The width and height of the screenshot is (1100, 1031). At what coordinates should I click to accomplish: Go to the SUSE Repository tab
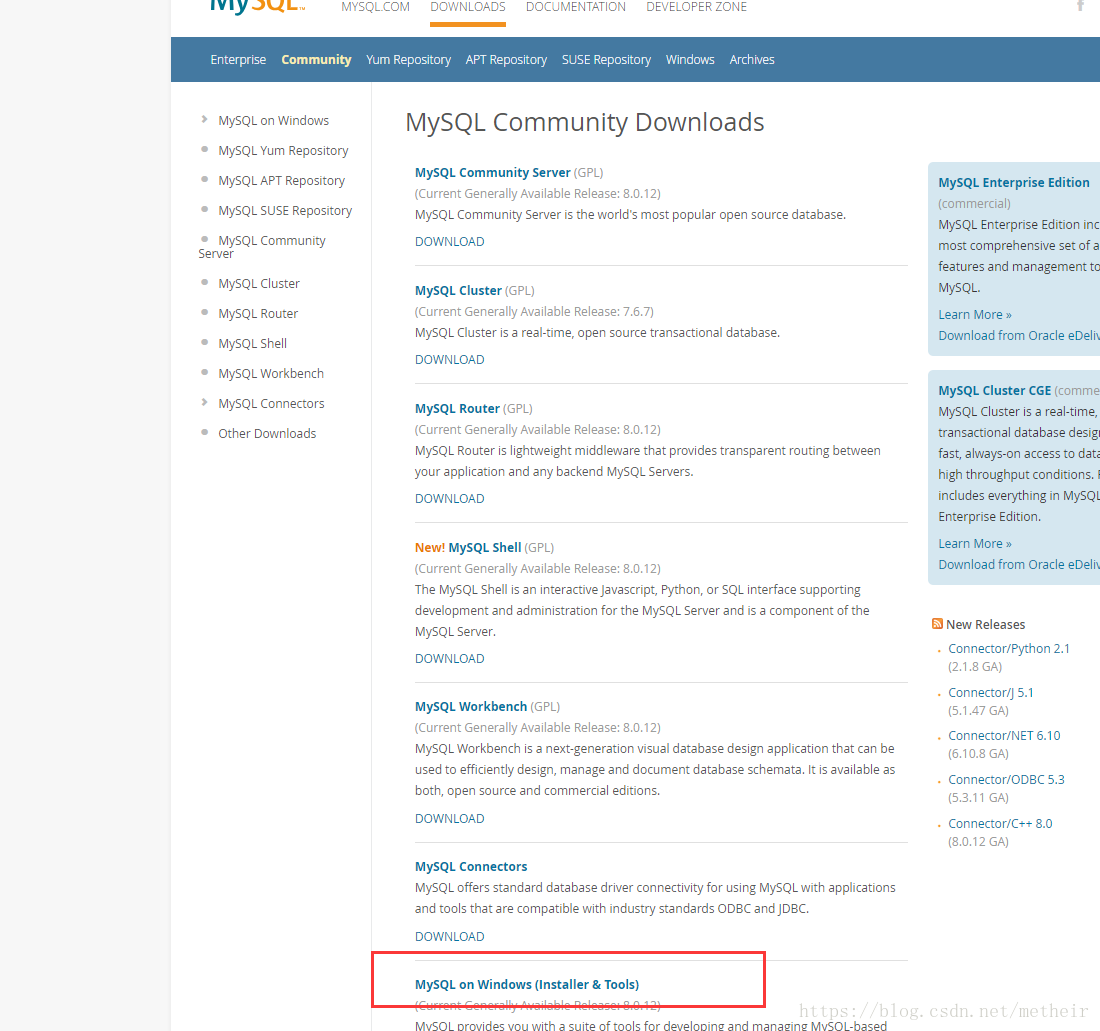click(606, 60)
